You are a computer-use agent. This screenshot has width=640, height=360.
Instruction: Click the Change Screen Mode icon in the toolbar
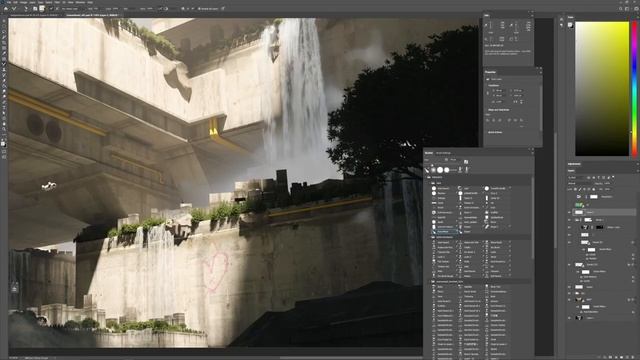(4, 157)
